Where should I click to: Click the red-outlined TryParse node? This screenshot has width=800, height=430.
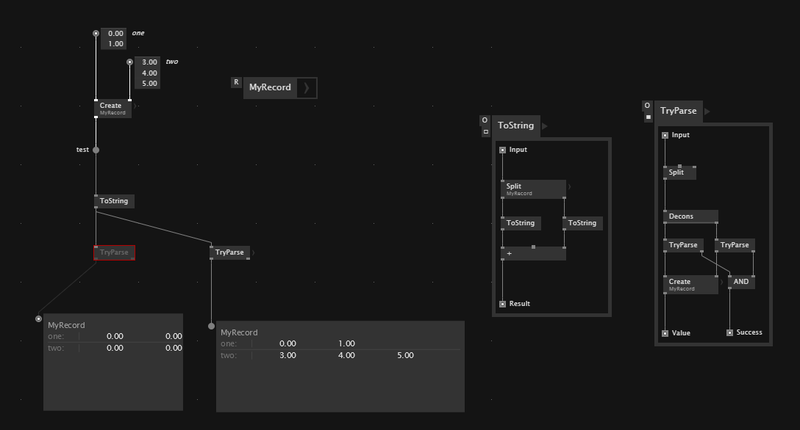tap(114, 253)
